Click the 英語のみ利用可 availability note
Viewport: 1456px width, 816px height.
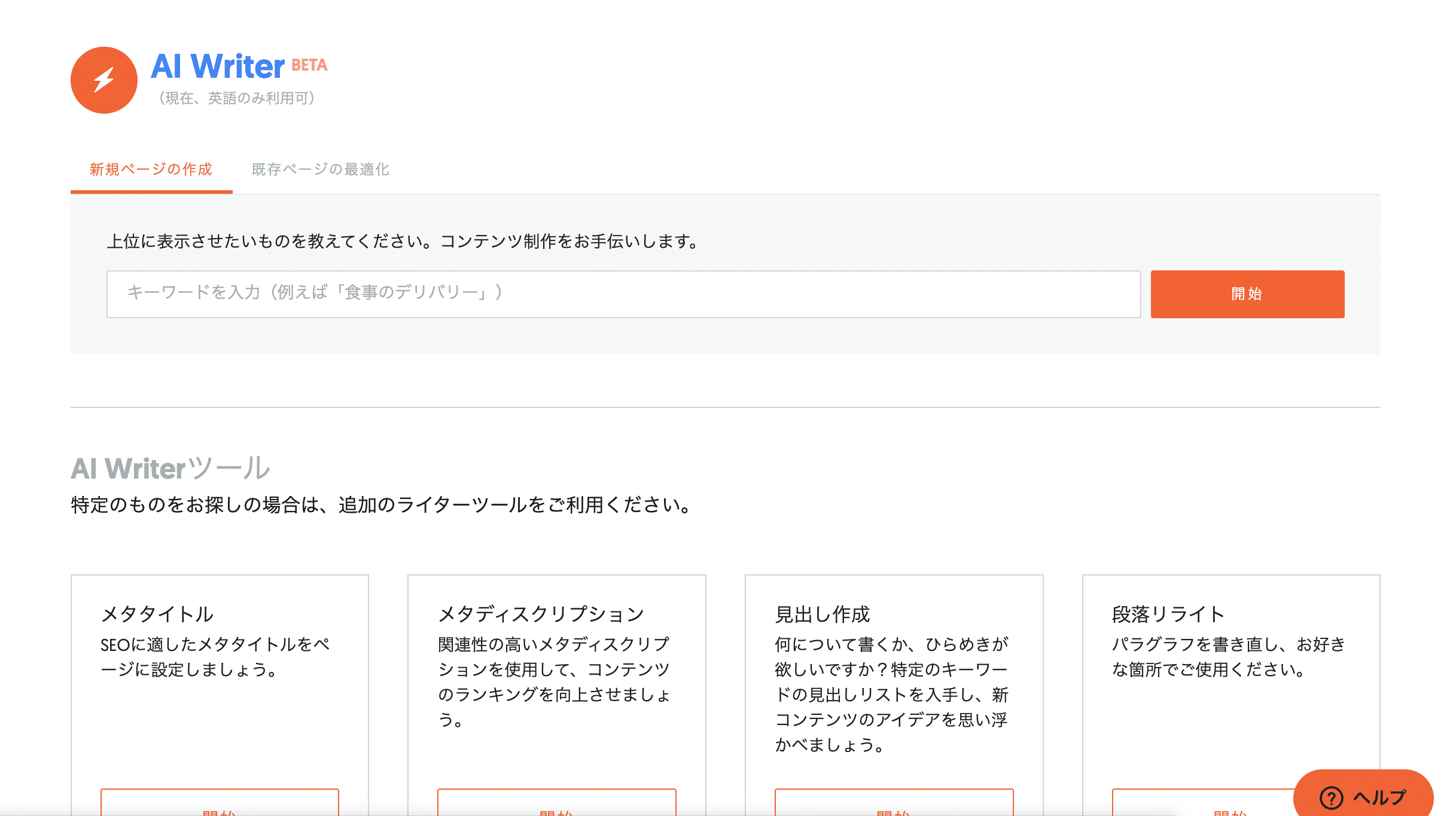tap(237, 99)
